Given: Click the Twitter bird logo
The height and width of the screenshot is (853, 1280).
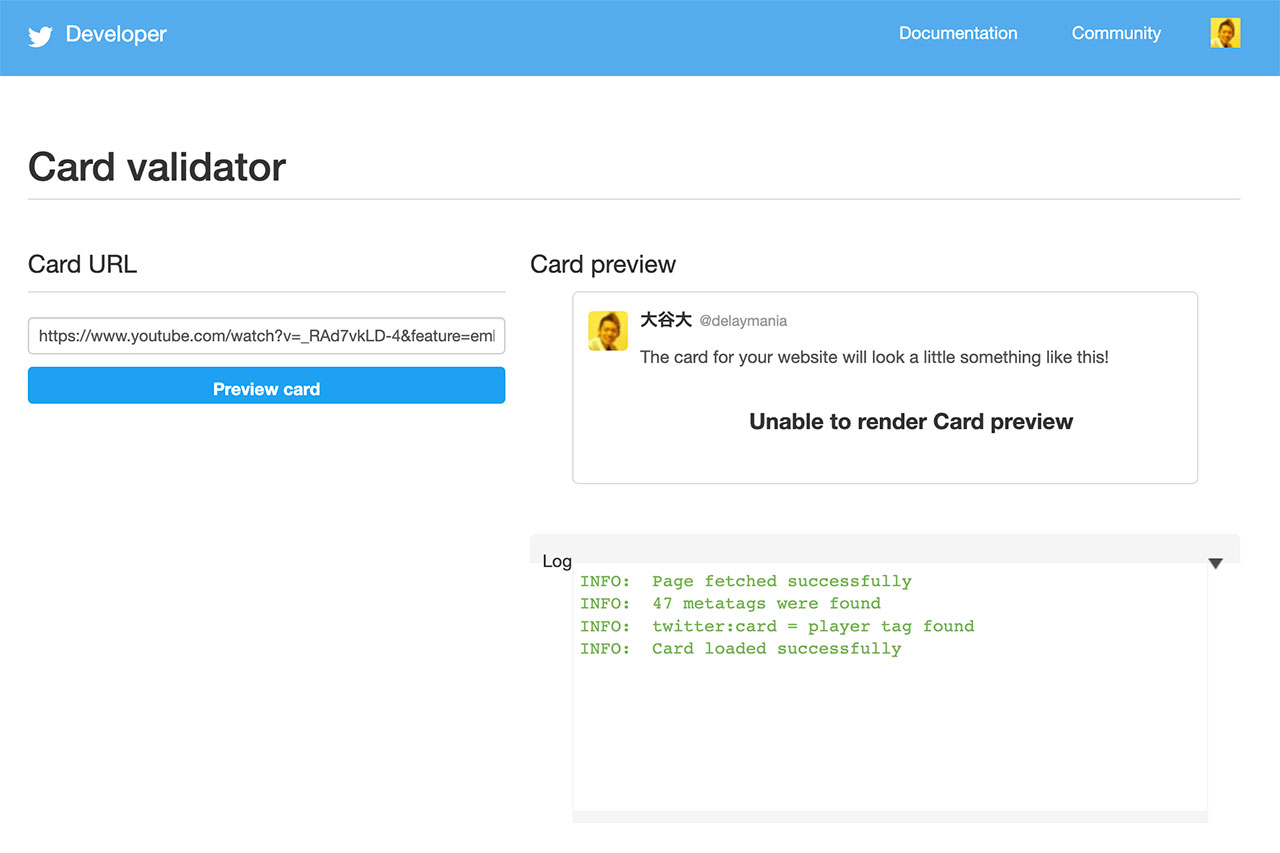Looking at the screenshot, I should pos(40,36).
